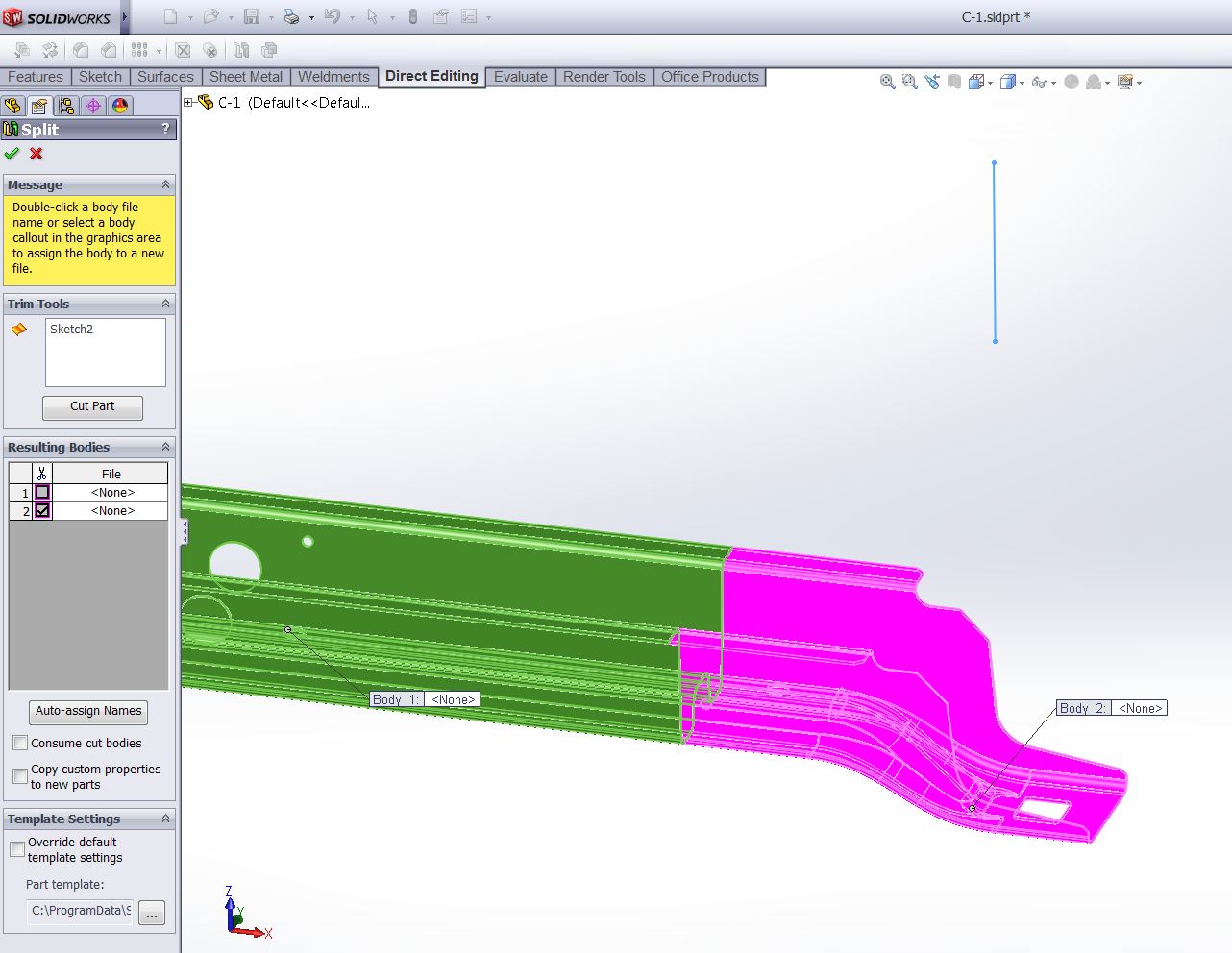Open the DisplayManager appearance tab icon

(120, 106)
